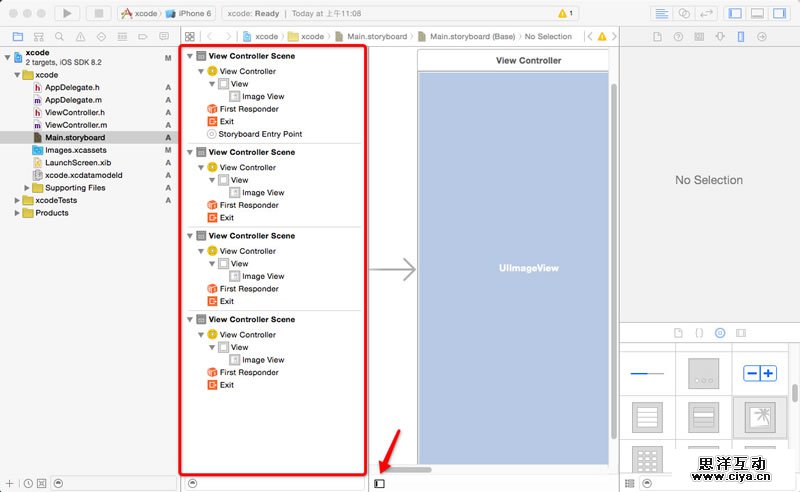Click Main.storyboard (Base) in jump bar
Image resolution: width=800 pixels, height=492 pixels.
[x=472, y=36]
